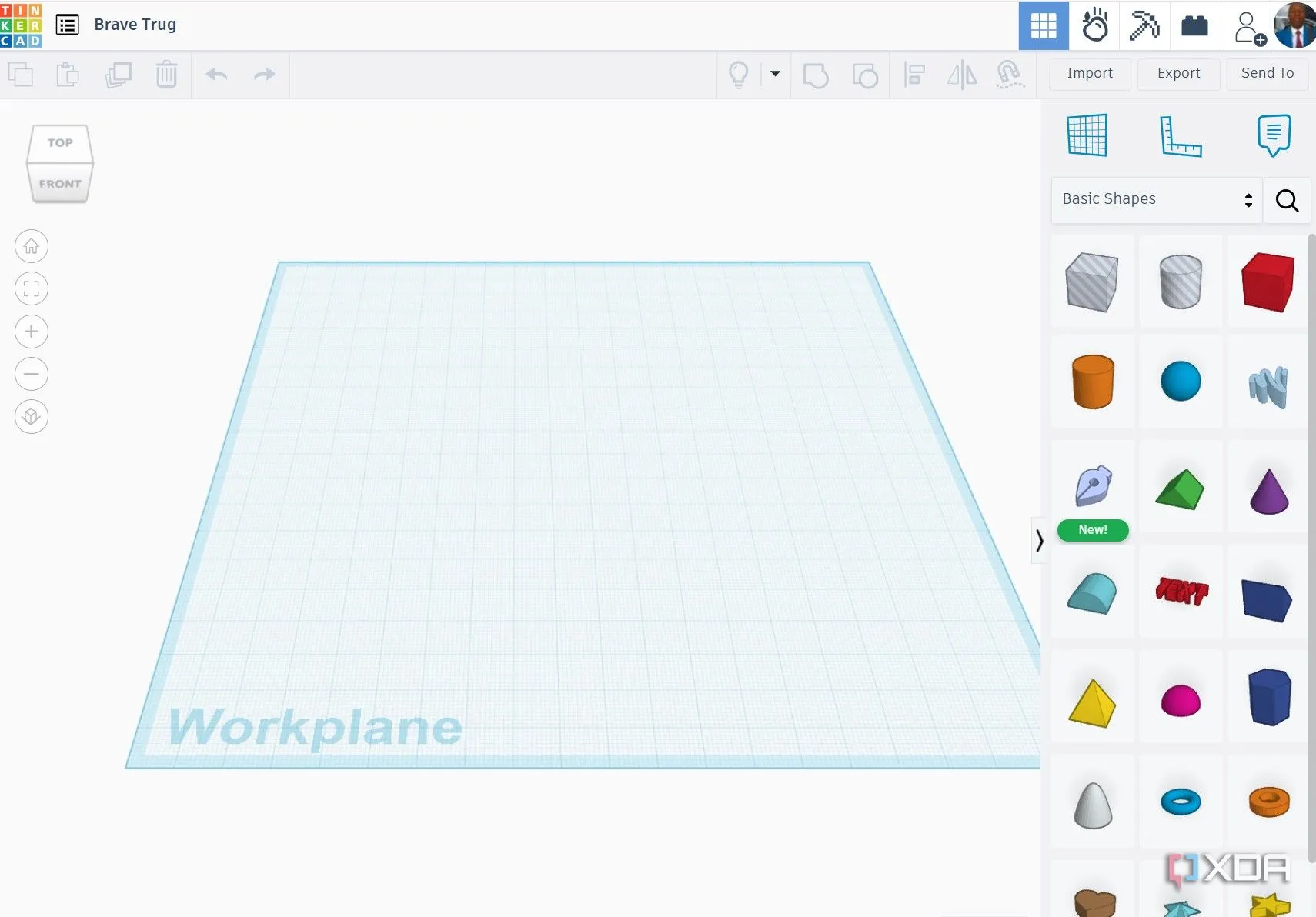Undo the last action
Screen dimensions: 1316x917
click(216, 75)
